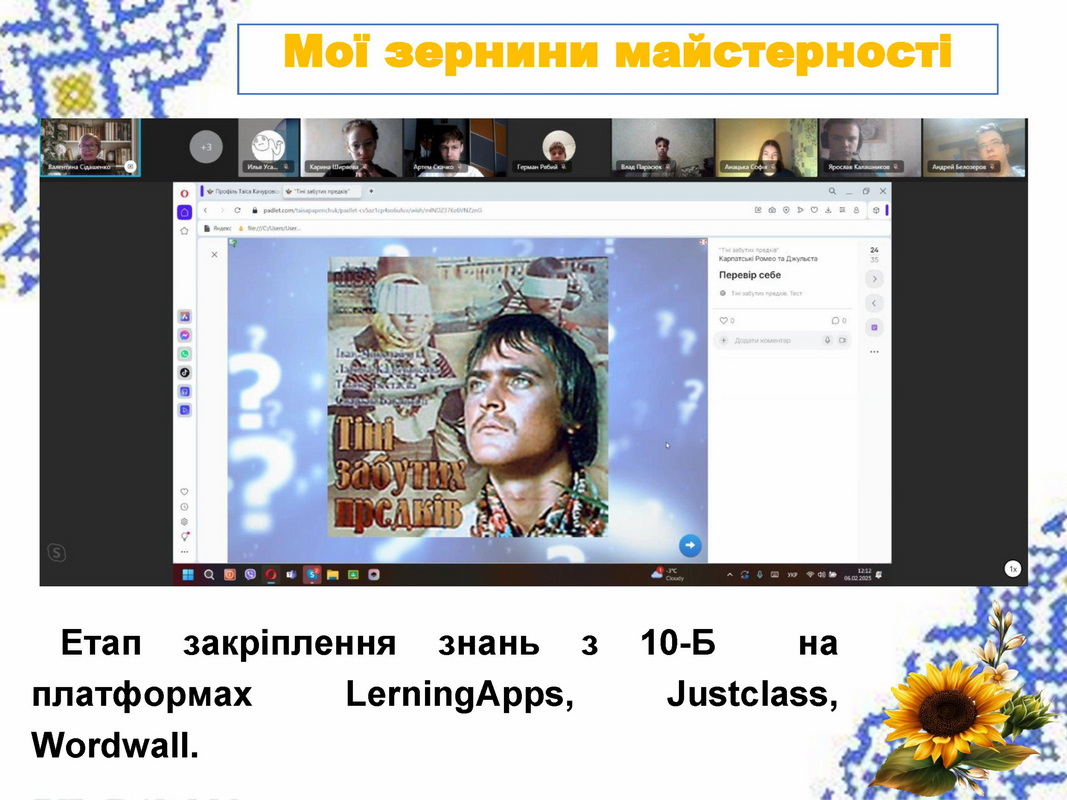Open Viber from the Windows taskbar
Viewport: 1067px width, 800px height.
[x=249, y=575]
